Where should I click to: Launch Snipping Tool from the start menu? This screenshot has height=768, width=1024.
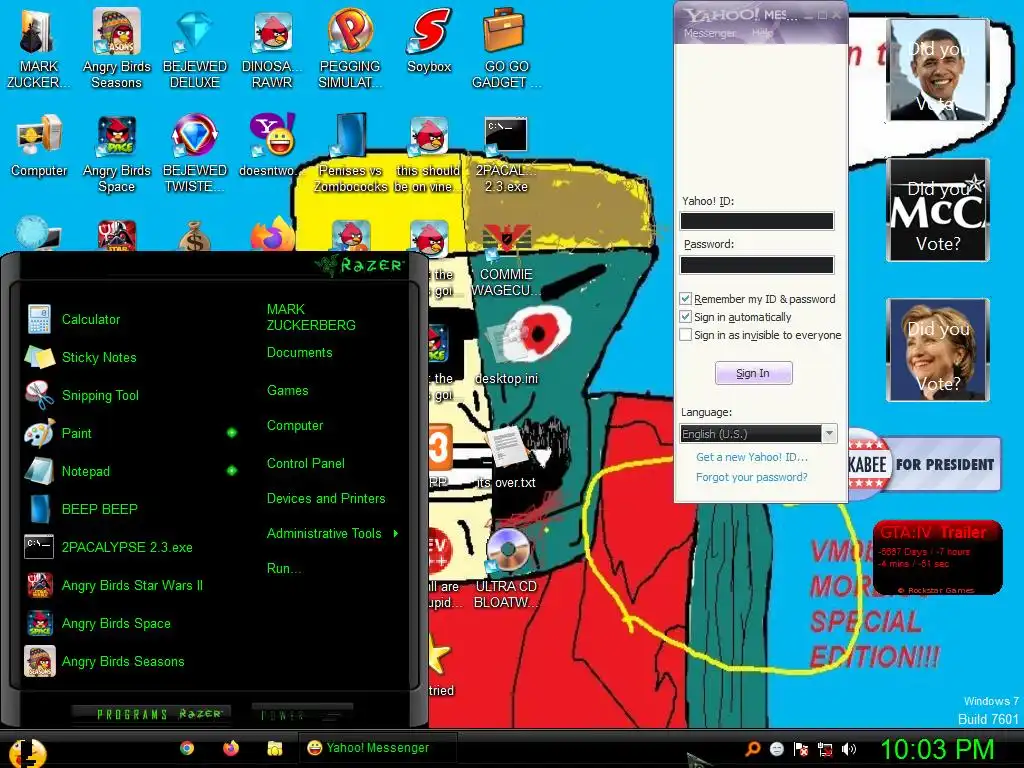82,395
